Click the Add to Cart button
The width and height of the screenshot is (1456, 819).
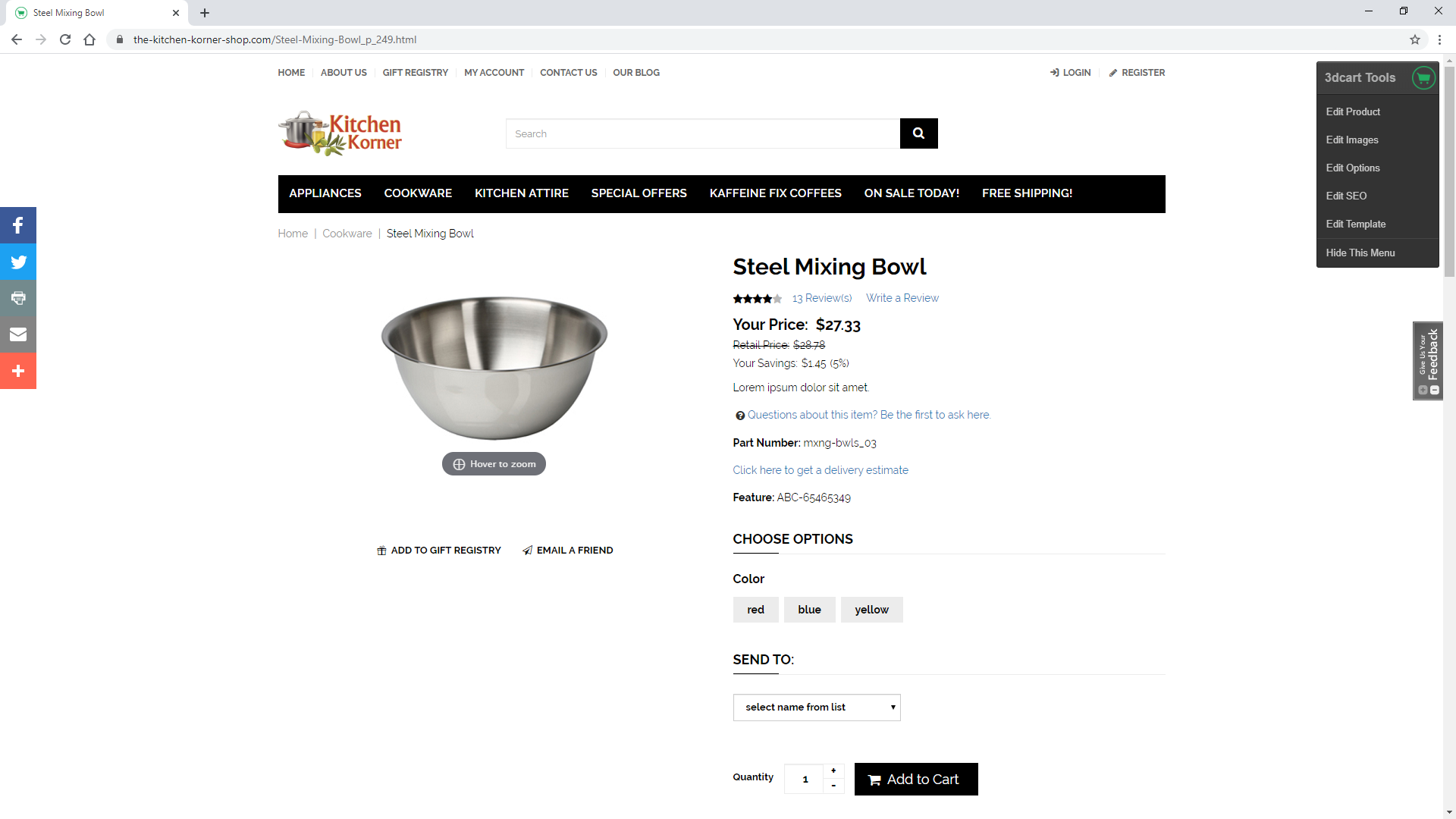tap(915, 780)
